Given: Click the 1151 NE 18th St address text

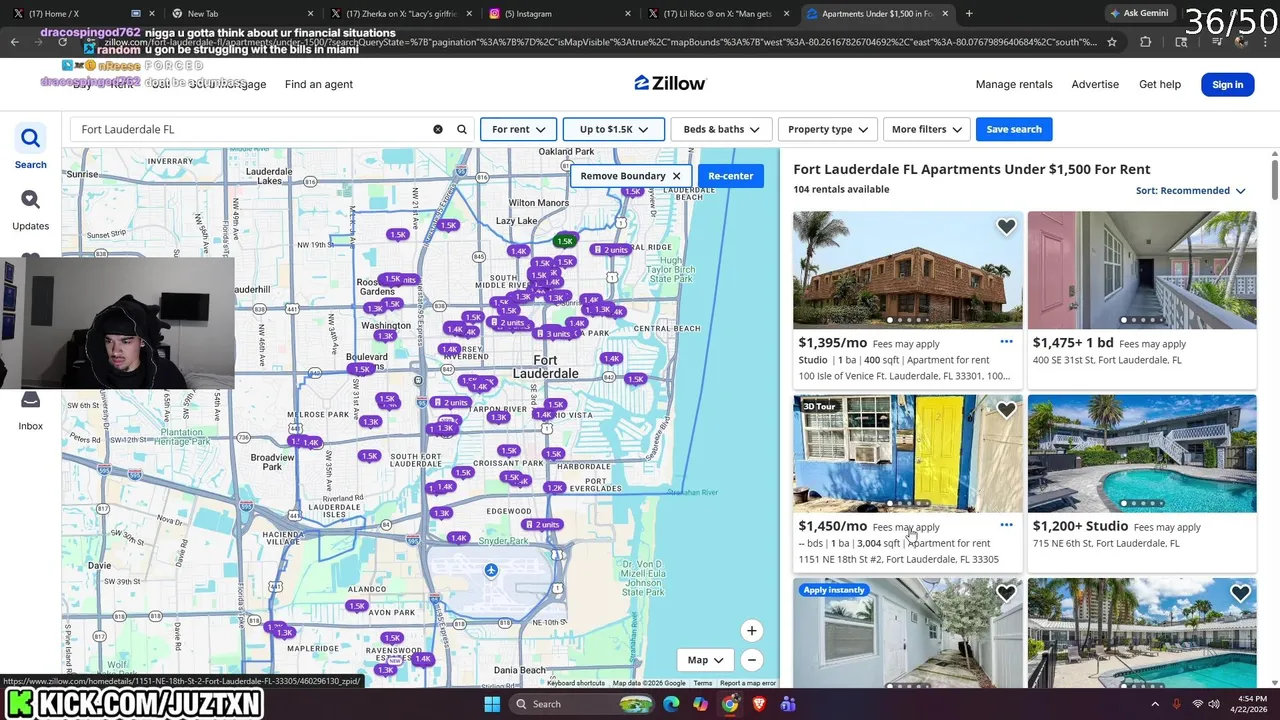Looking at the screenshot, I should [x=898, y=559].
